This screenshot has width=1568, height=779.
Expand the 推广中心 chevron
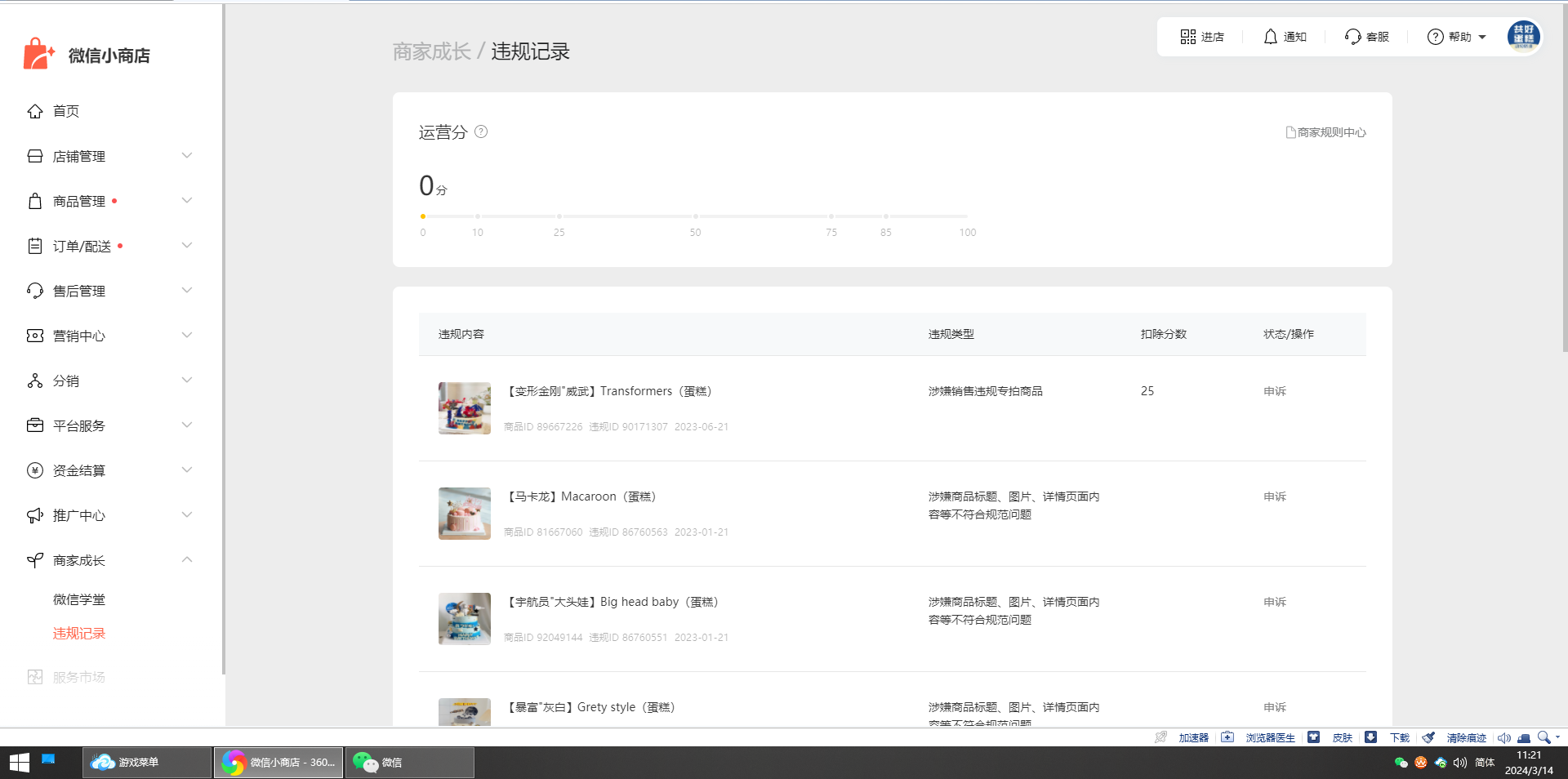(187, 514)
